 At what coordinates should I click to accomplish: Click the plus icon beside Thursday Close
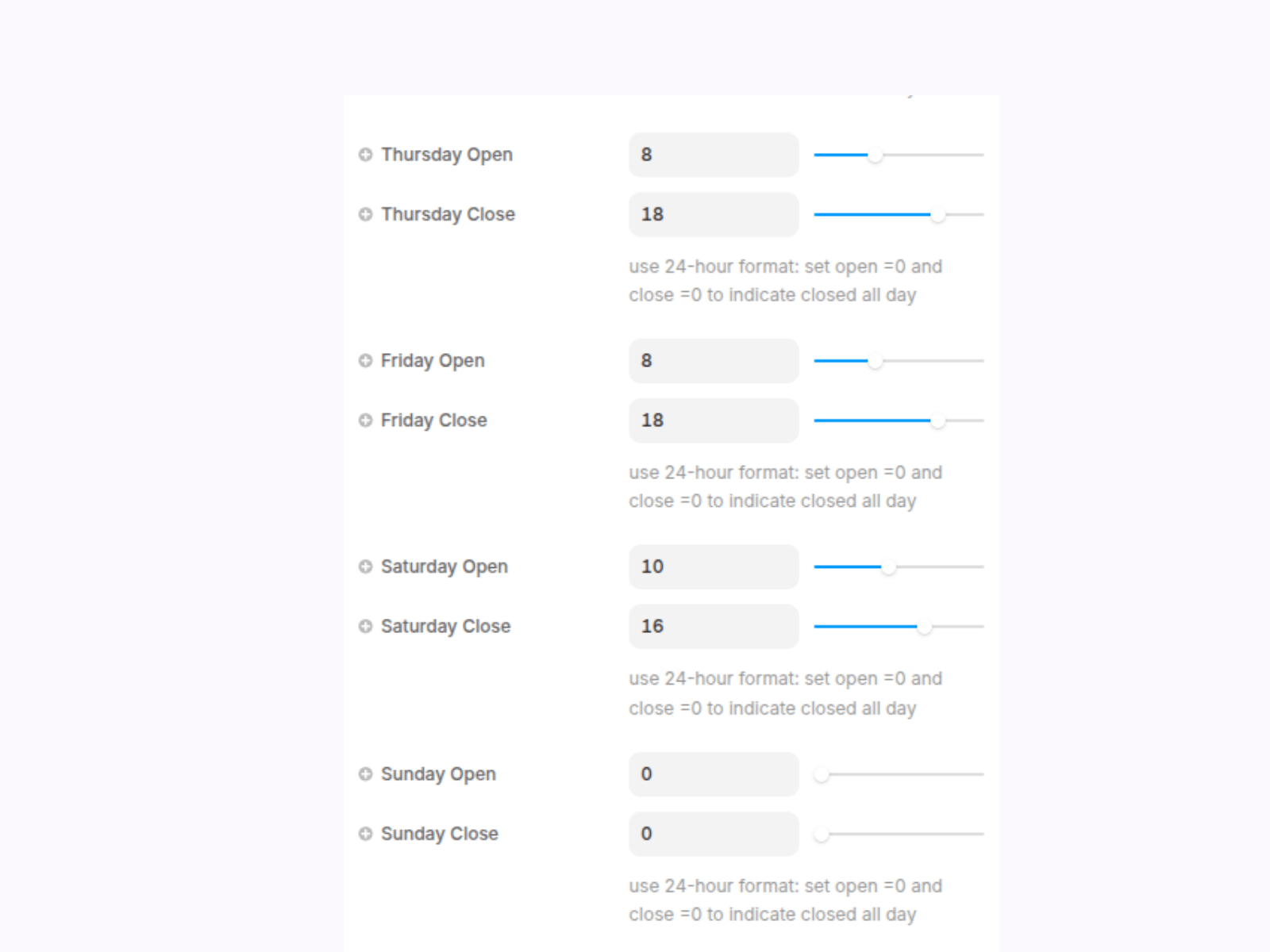pos(365,214)
